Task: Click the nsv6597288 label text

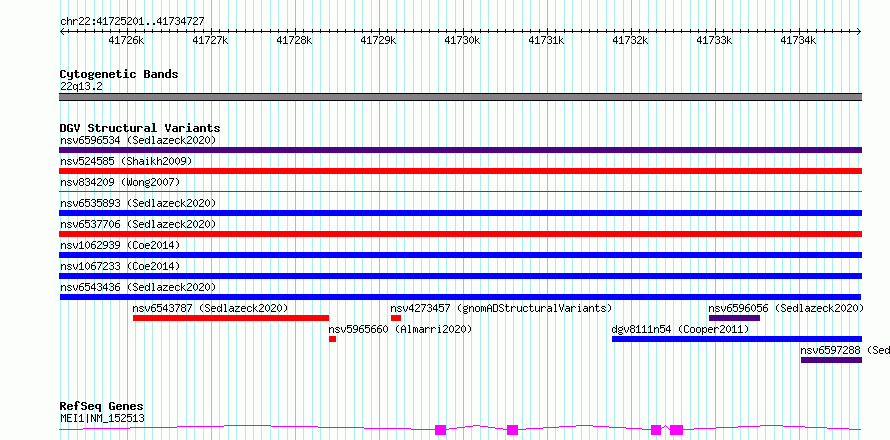Action: 830,350
